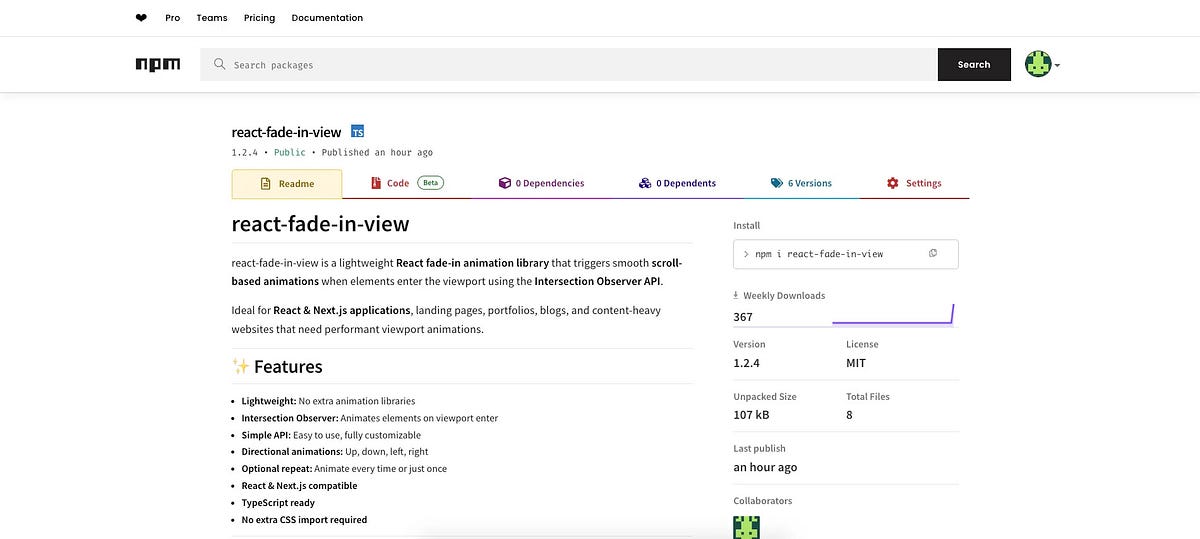Click the Search button
Screen dimensions: 1200x539
[x=974, y=65]
